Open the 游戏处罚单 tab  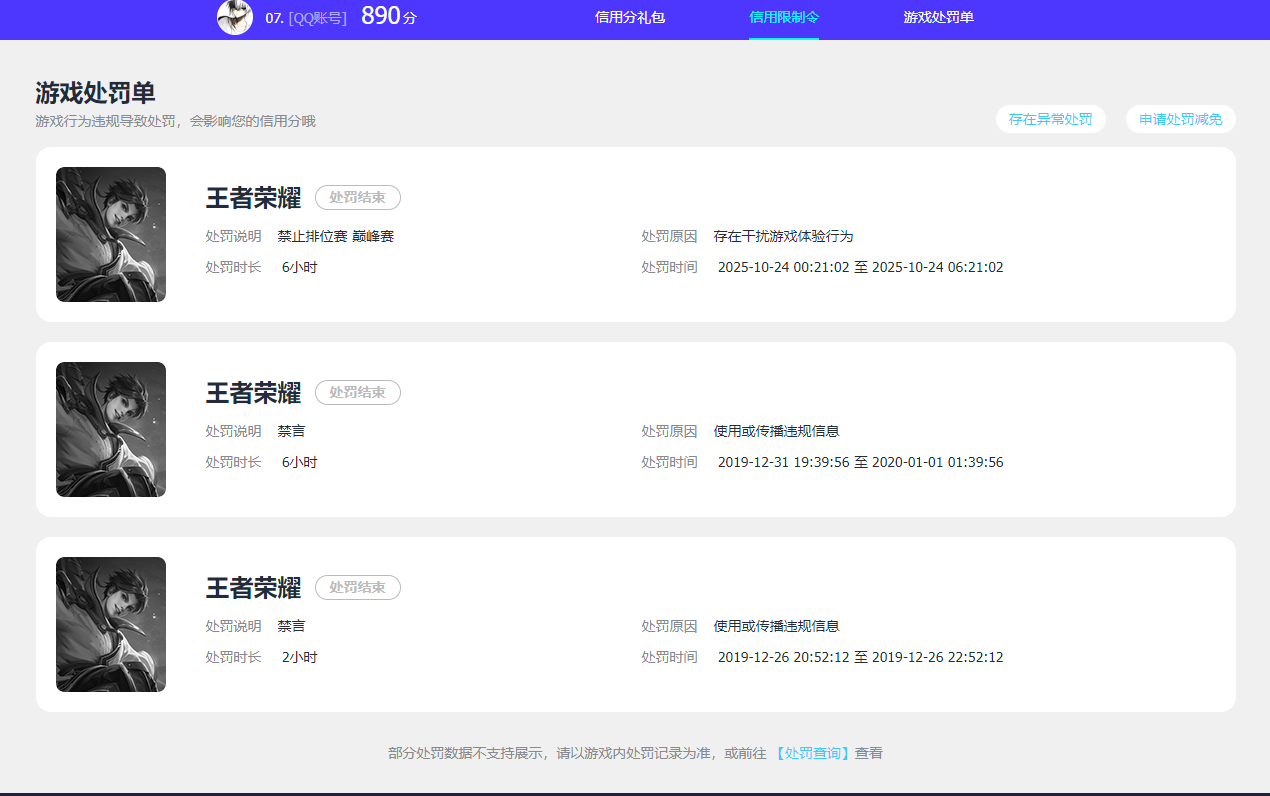[939, 17]
